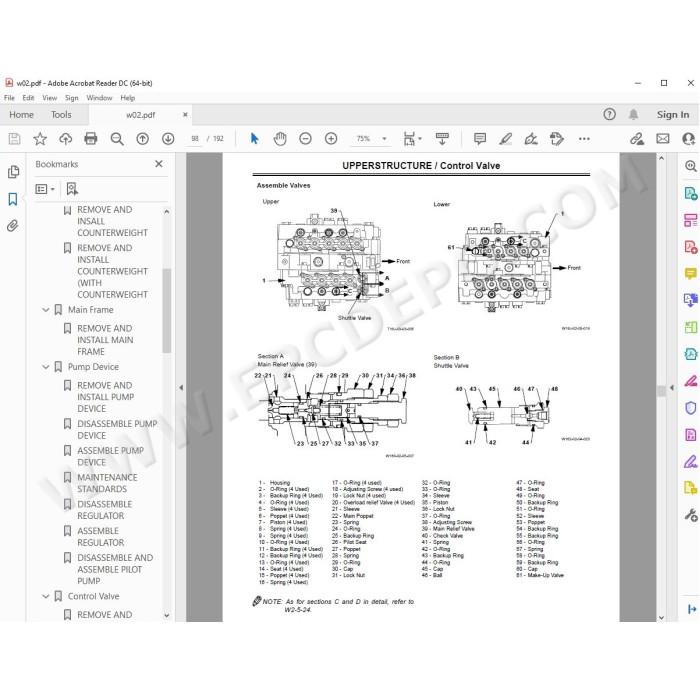Print the document with printer icon

pos(91,139)
